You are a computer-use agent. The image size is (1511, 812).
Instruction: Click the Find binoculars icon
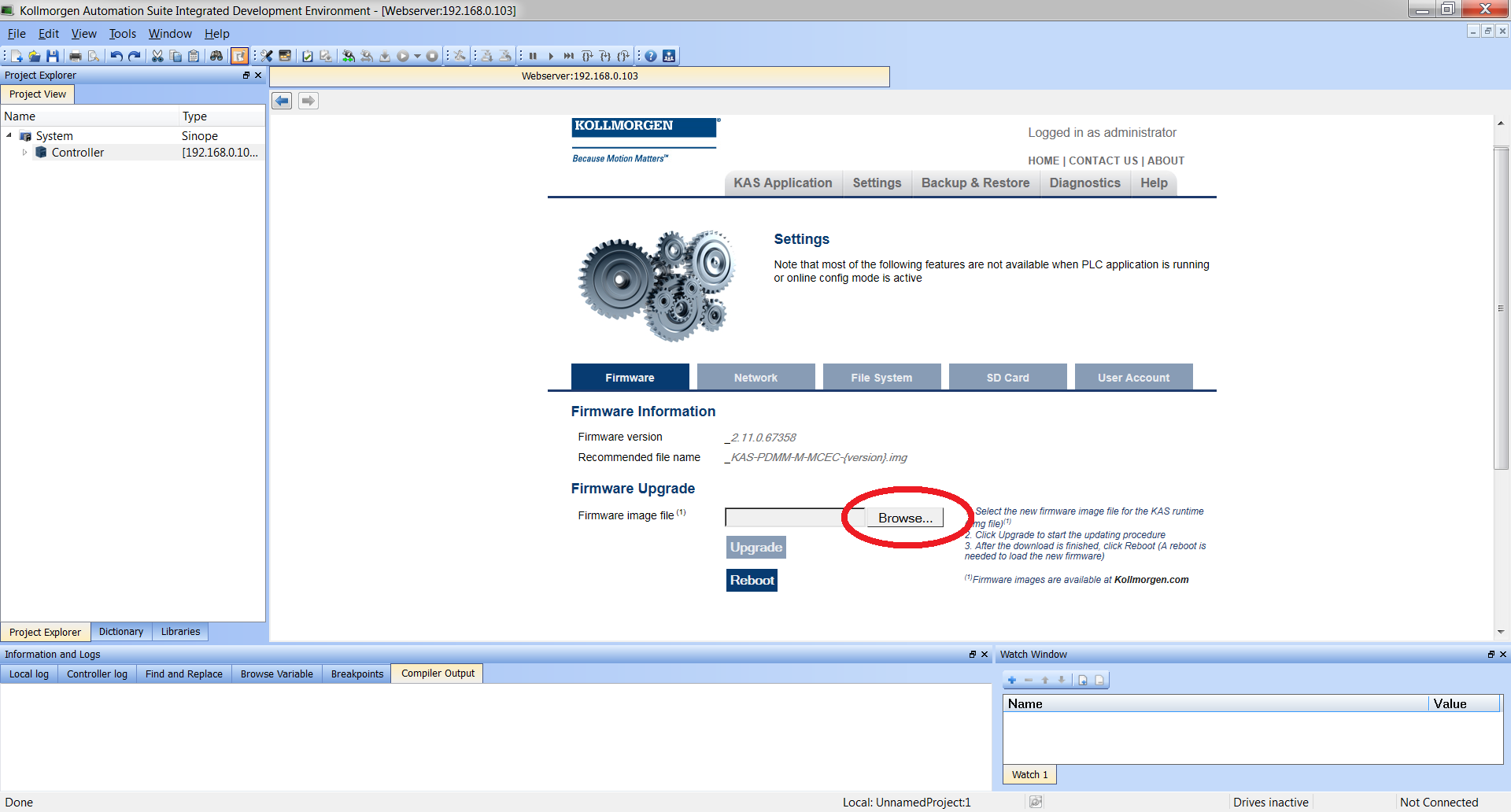216,56
